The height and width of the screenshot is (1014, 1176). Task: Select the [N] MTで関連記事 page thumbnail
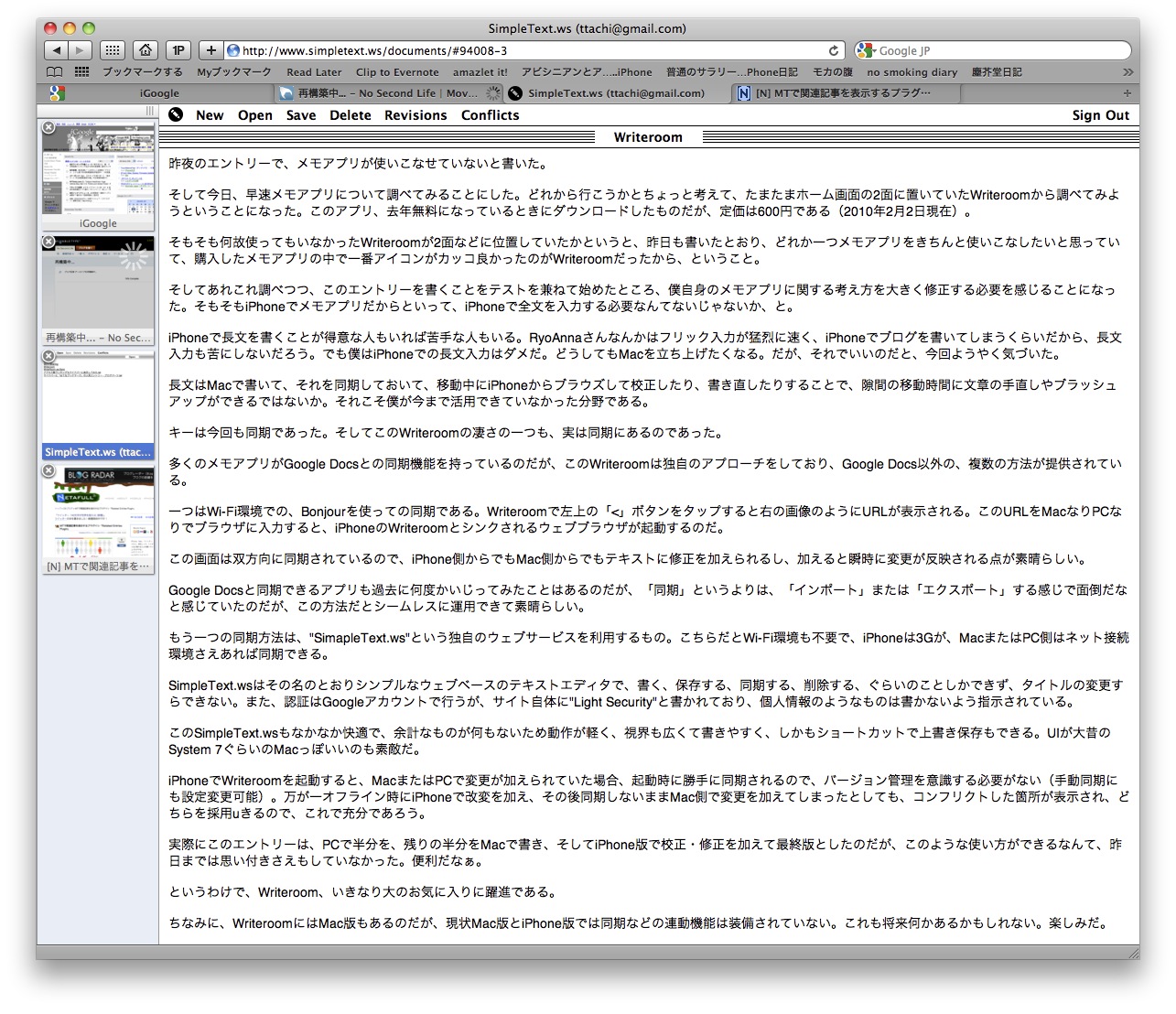[98, 518]
